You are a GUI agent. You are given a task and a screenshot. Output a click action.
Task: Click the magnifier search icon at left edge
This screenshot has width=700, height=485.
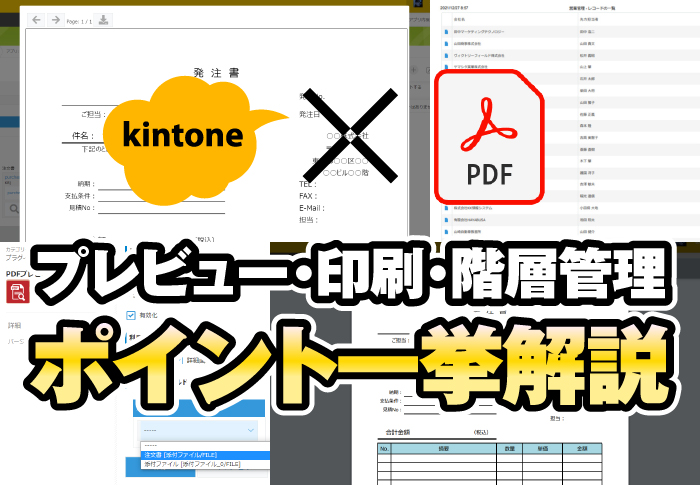click(14, 209)
